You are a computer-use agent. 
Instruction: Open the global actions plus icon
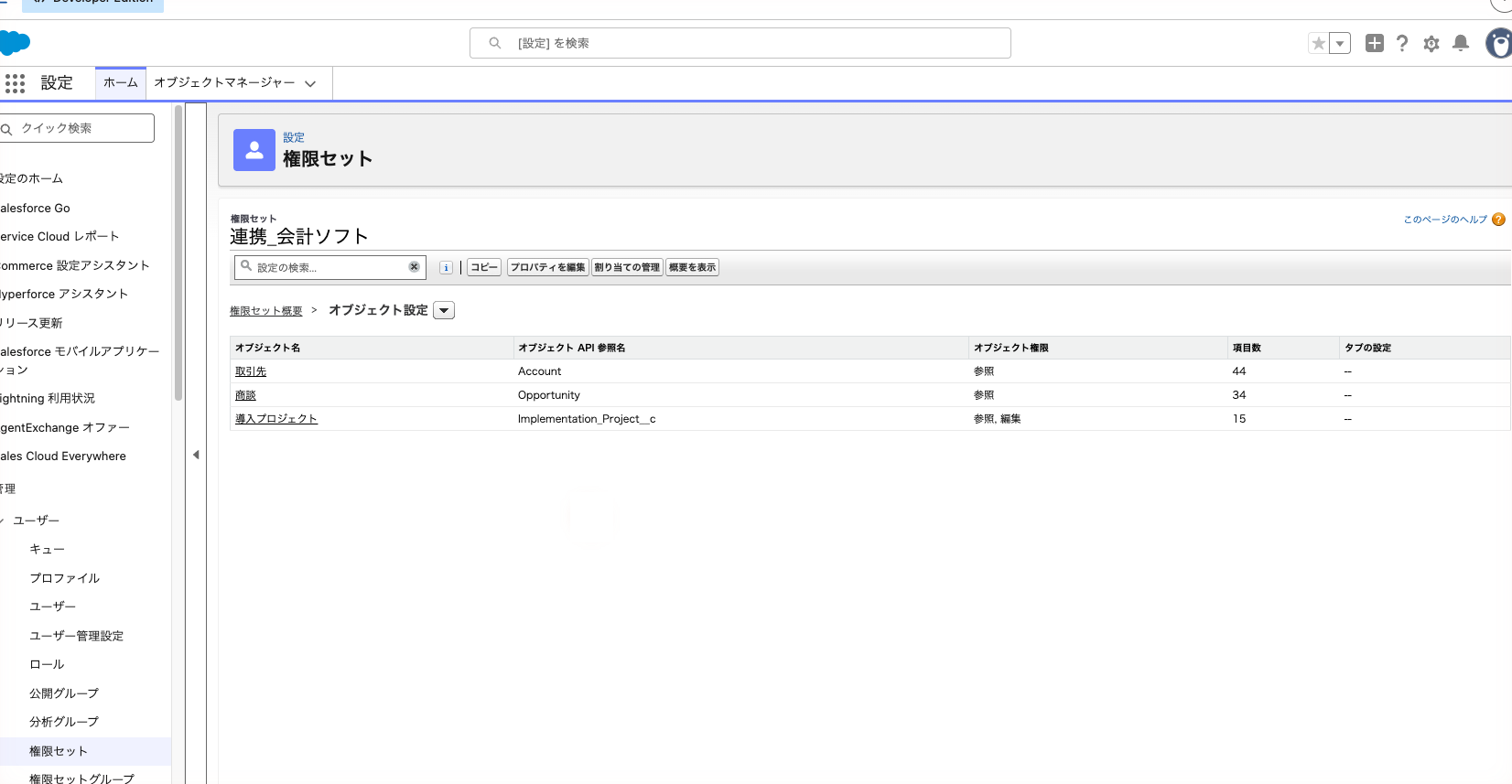click(x=1374, y=43)
